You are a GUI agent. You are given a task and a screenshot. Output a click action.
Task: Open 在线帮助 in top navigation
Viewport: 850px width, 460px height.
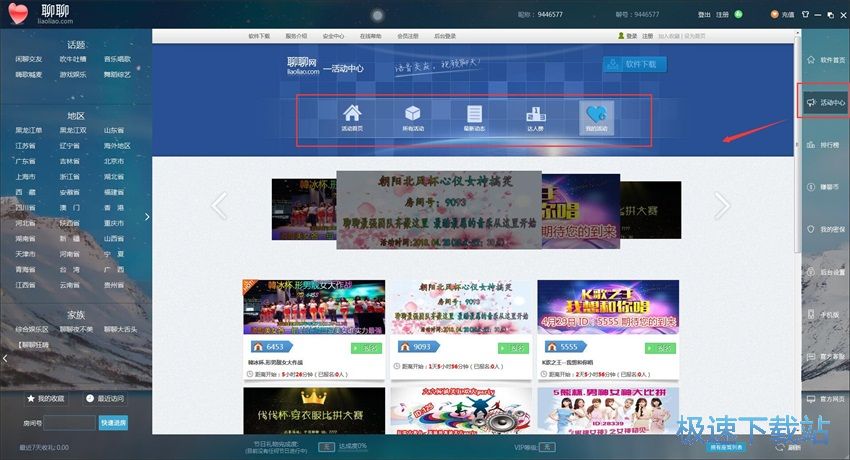[370, 36]
